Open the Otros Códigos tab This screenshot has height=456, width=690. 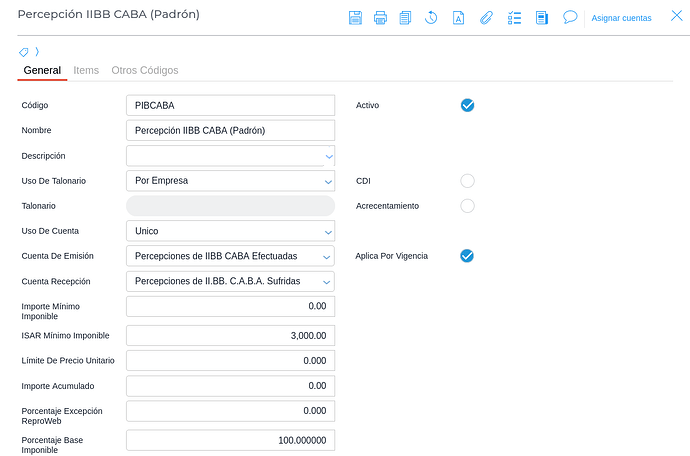pyautogui.click(x=145, y=71)
